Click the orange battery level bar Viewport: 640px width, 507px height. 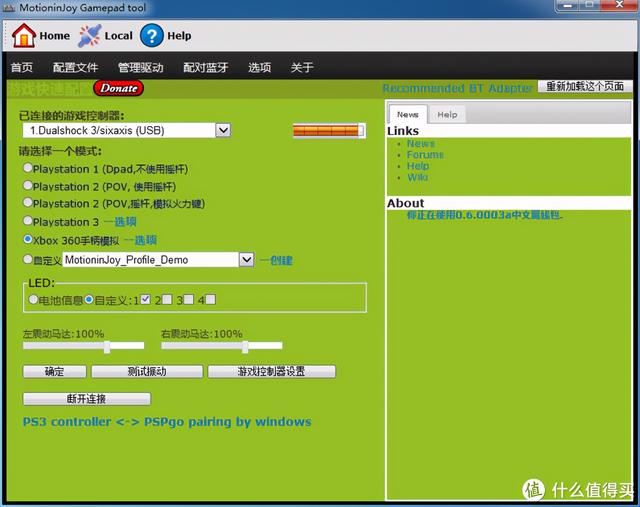pyautogui.click(x=329, y=131)
